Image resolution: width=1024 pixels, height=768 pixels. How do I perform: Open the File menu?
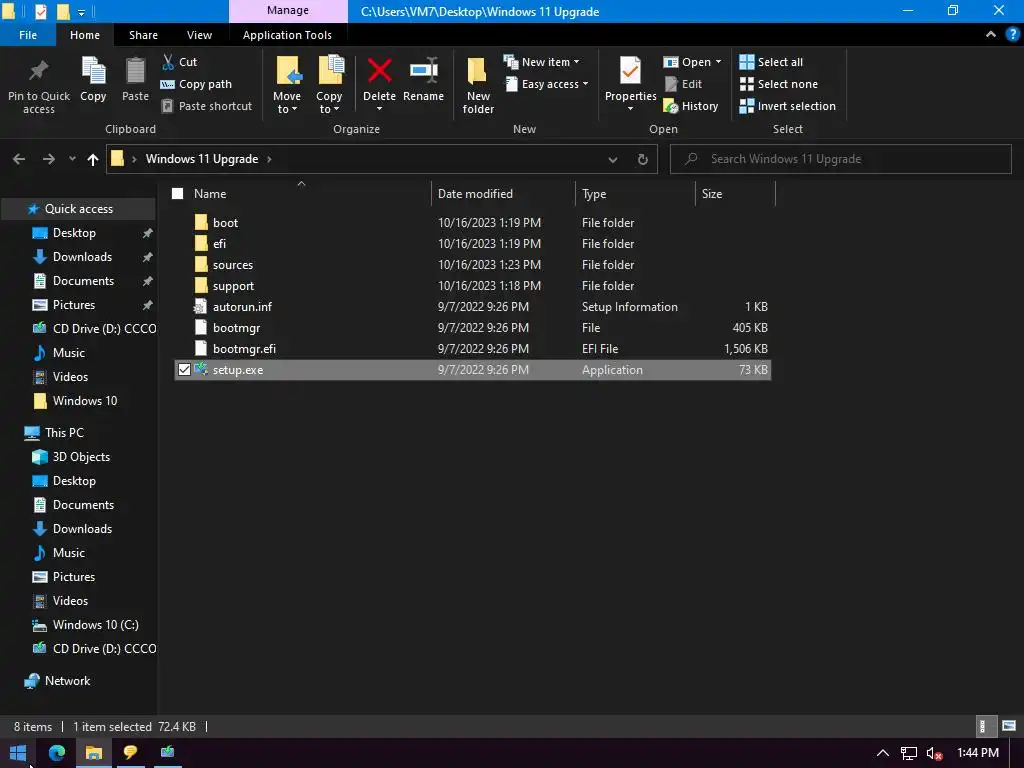pos(28,35)
